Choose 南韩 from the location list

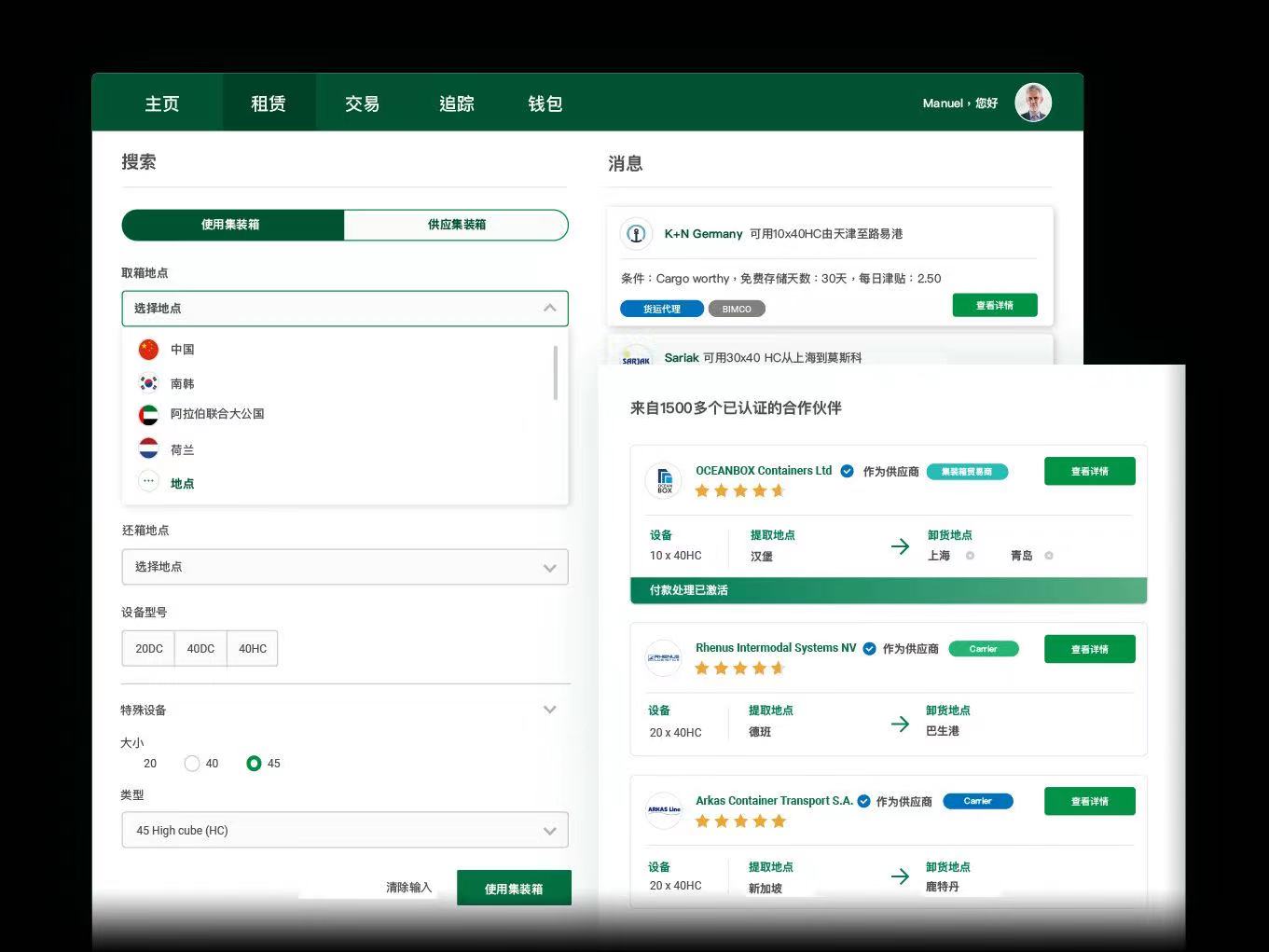182,383
